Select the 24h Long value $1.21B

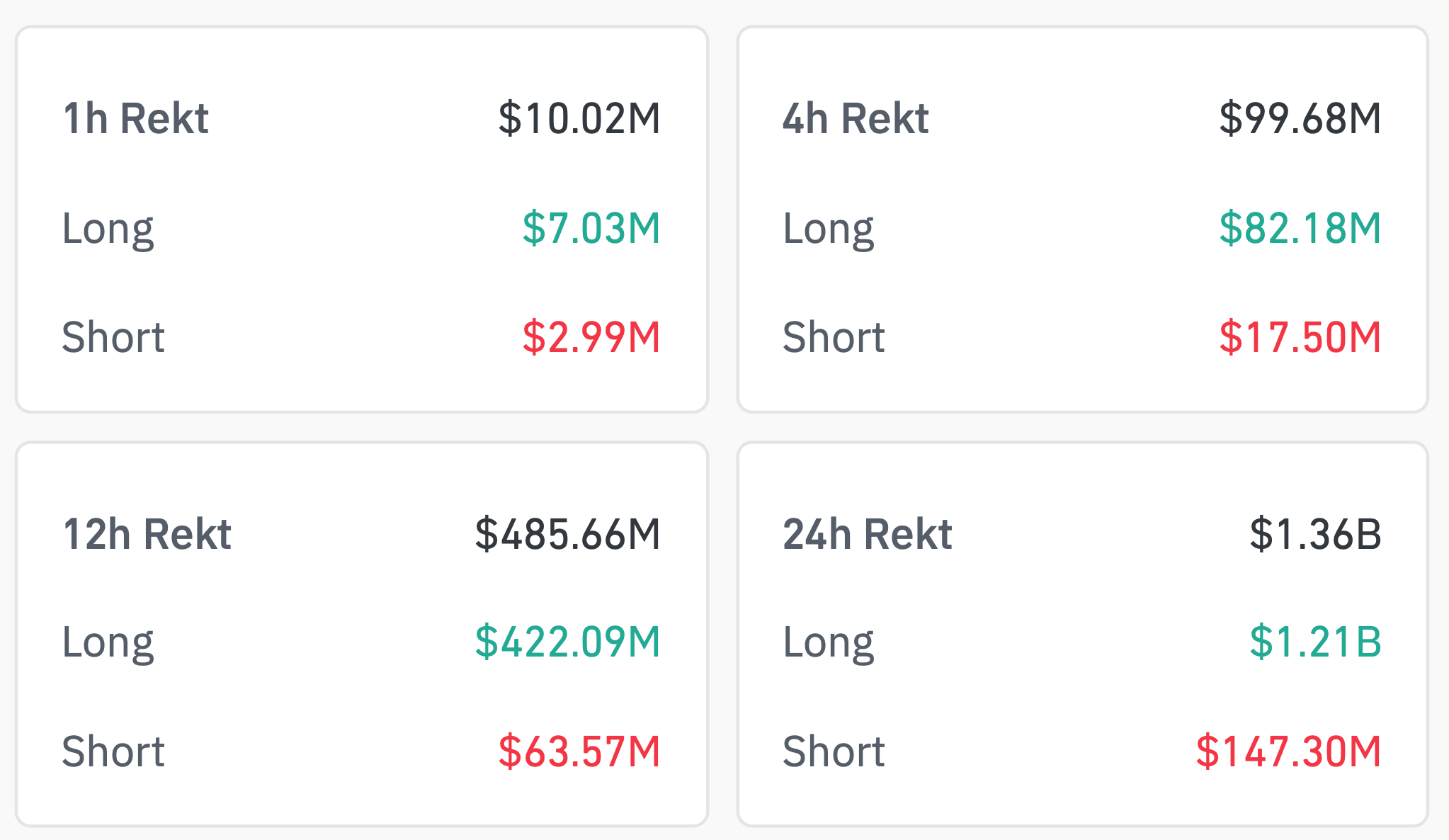(x=1315, y=642)
